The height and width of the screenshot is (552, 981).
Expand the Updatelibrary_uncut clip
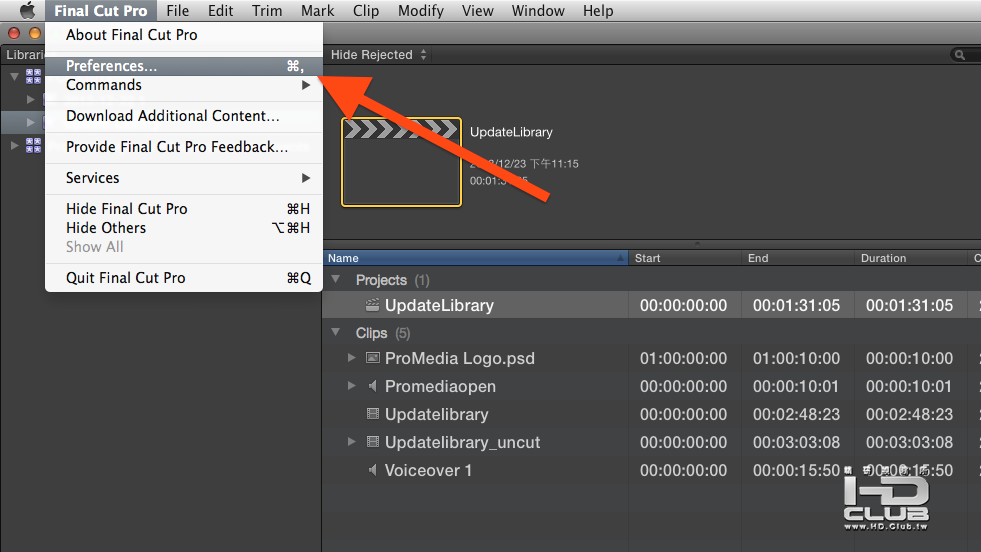coord(352,442)
